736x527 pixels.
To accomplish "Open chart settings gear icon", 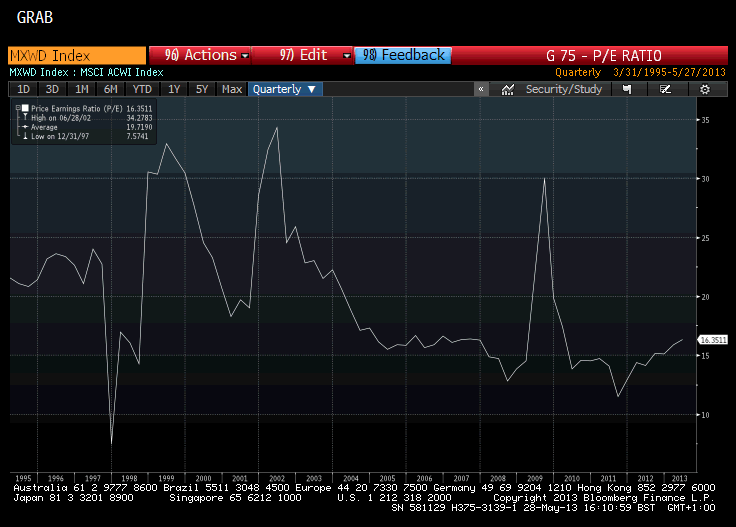I will pos(705,89).
